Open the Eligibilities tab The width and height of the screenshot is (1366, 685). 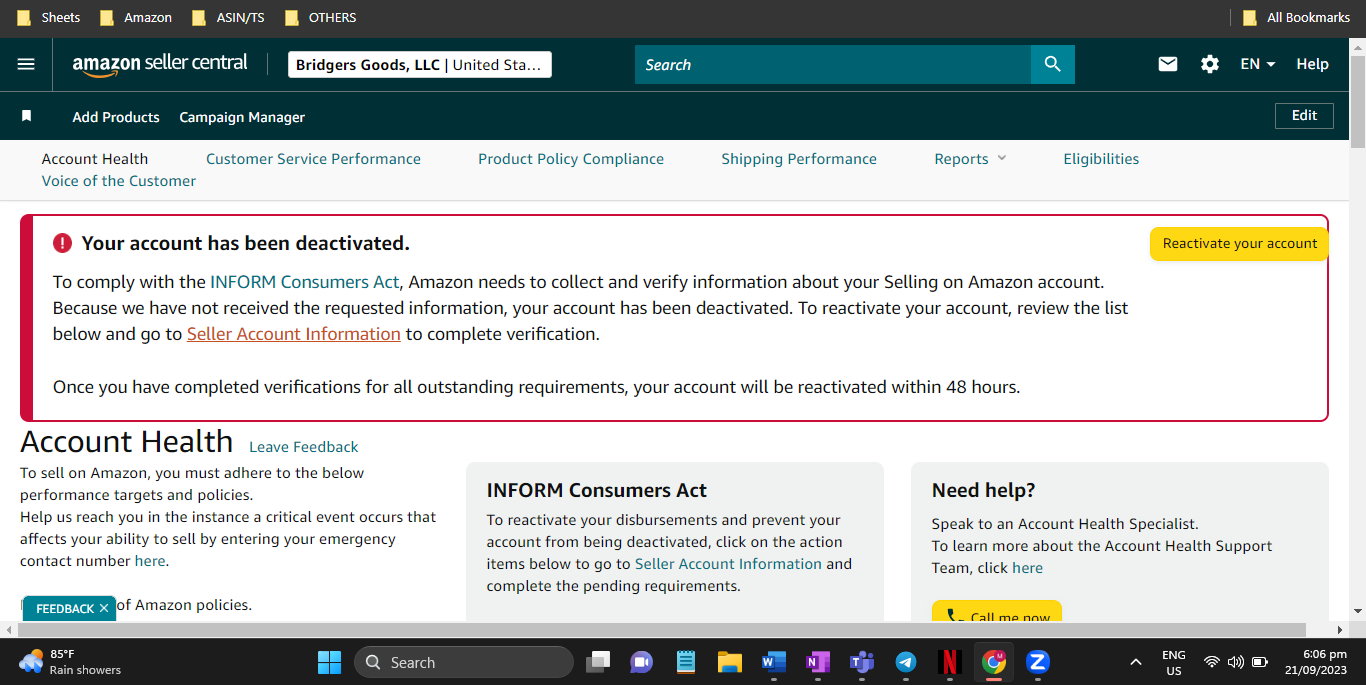(1101, 159)
